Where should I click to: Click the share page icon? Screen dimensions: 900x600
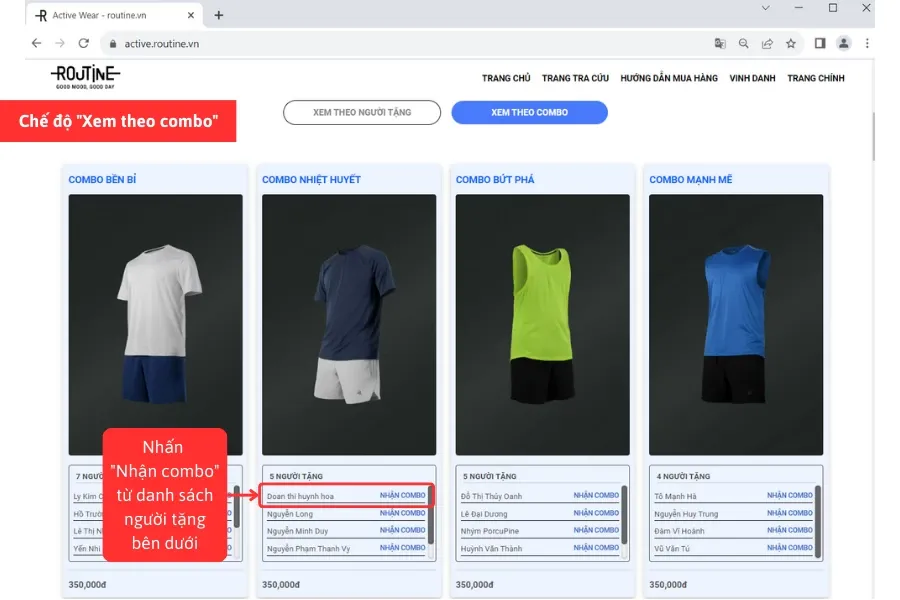coord(767,44)
